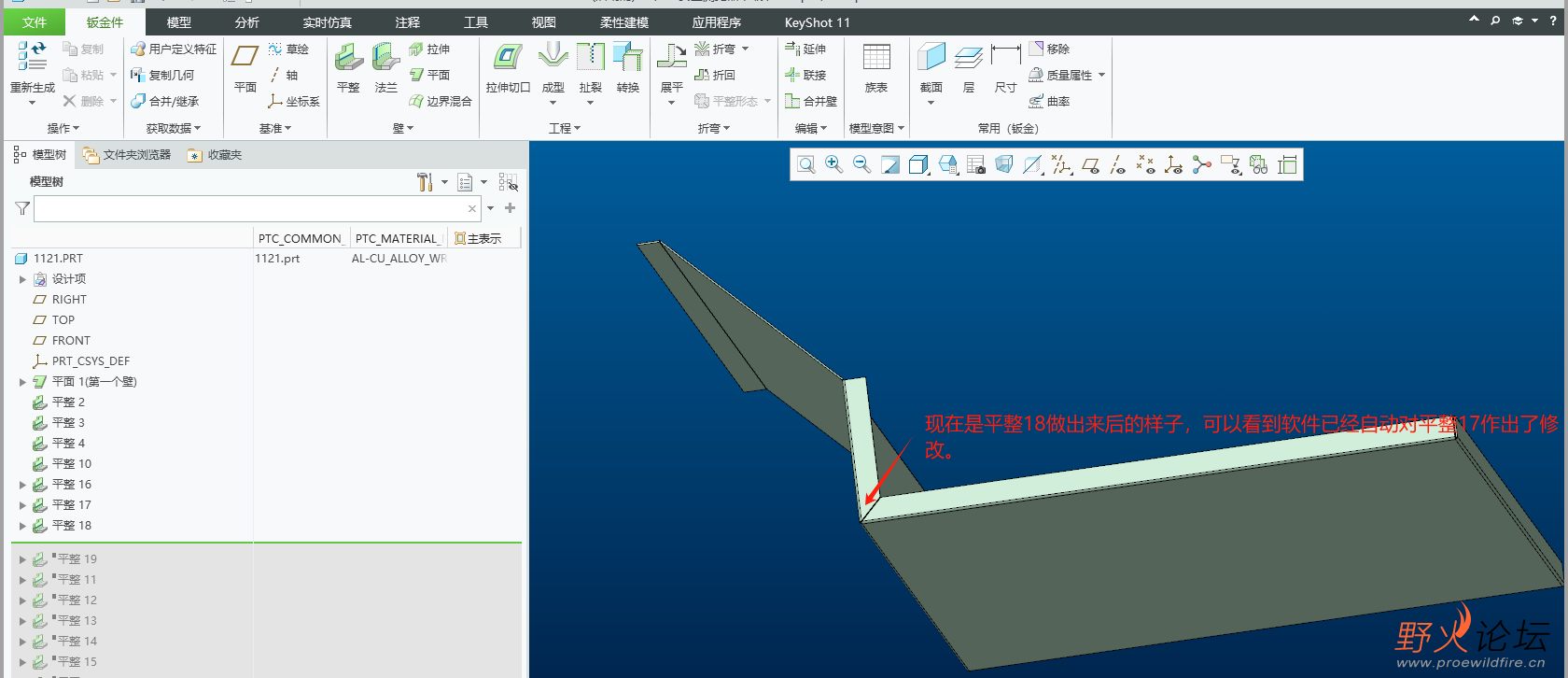Click the Curvature (曲率) analysis tool

tap(1049, 101)
